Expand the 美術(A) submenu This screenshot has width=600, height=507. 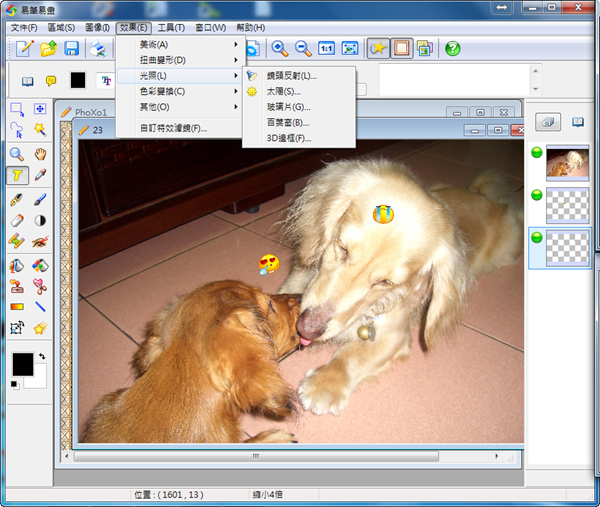(x=181, y=45)
